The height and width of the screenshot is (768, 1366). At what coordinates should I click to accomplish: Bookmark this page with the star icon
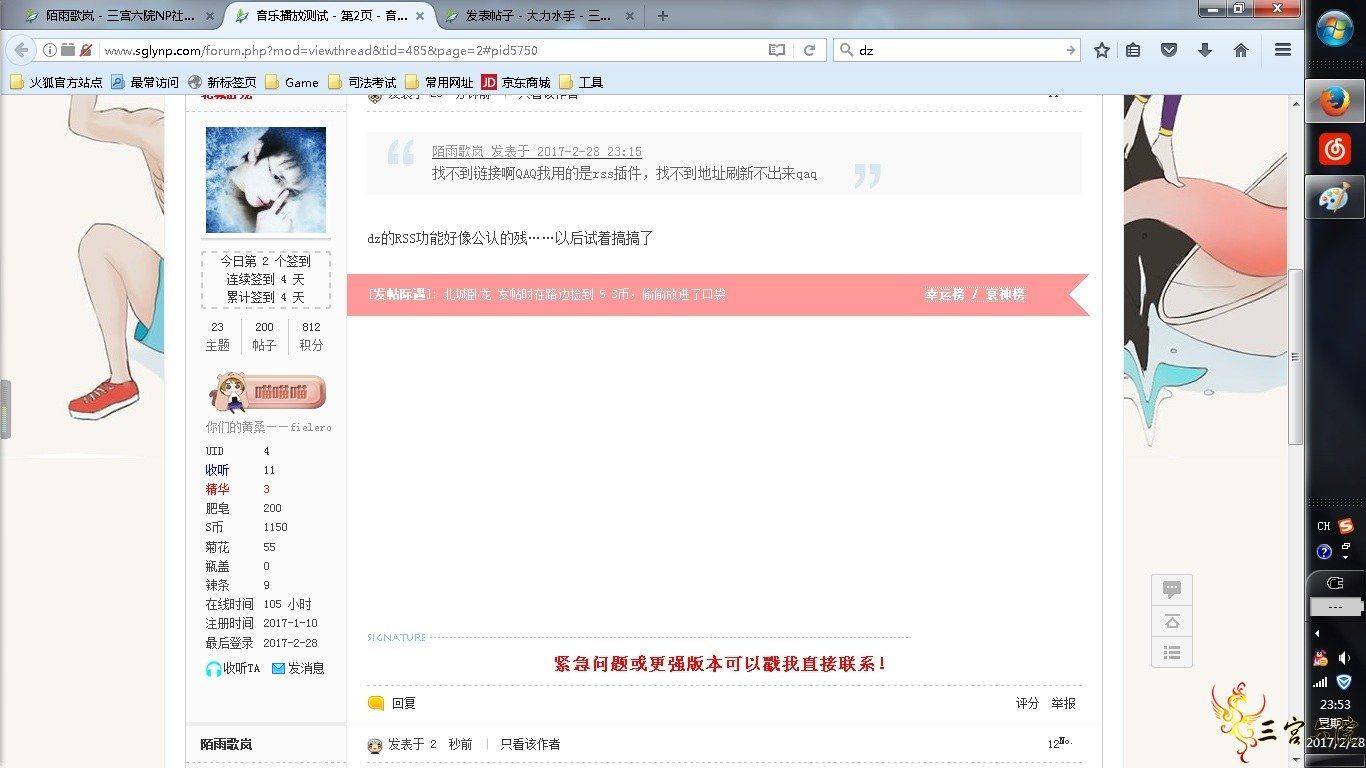(1102, 50)
